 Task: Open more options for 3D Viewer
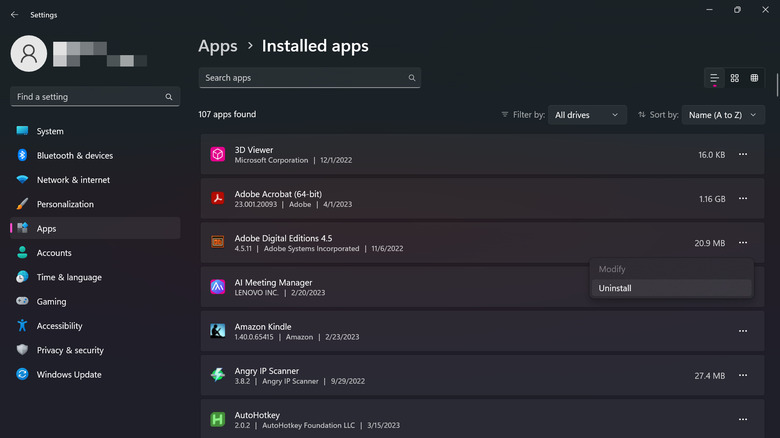pos(742,155)
